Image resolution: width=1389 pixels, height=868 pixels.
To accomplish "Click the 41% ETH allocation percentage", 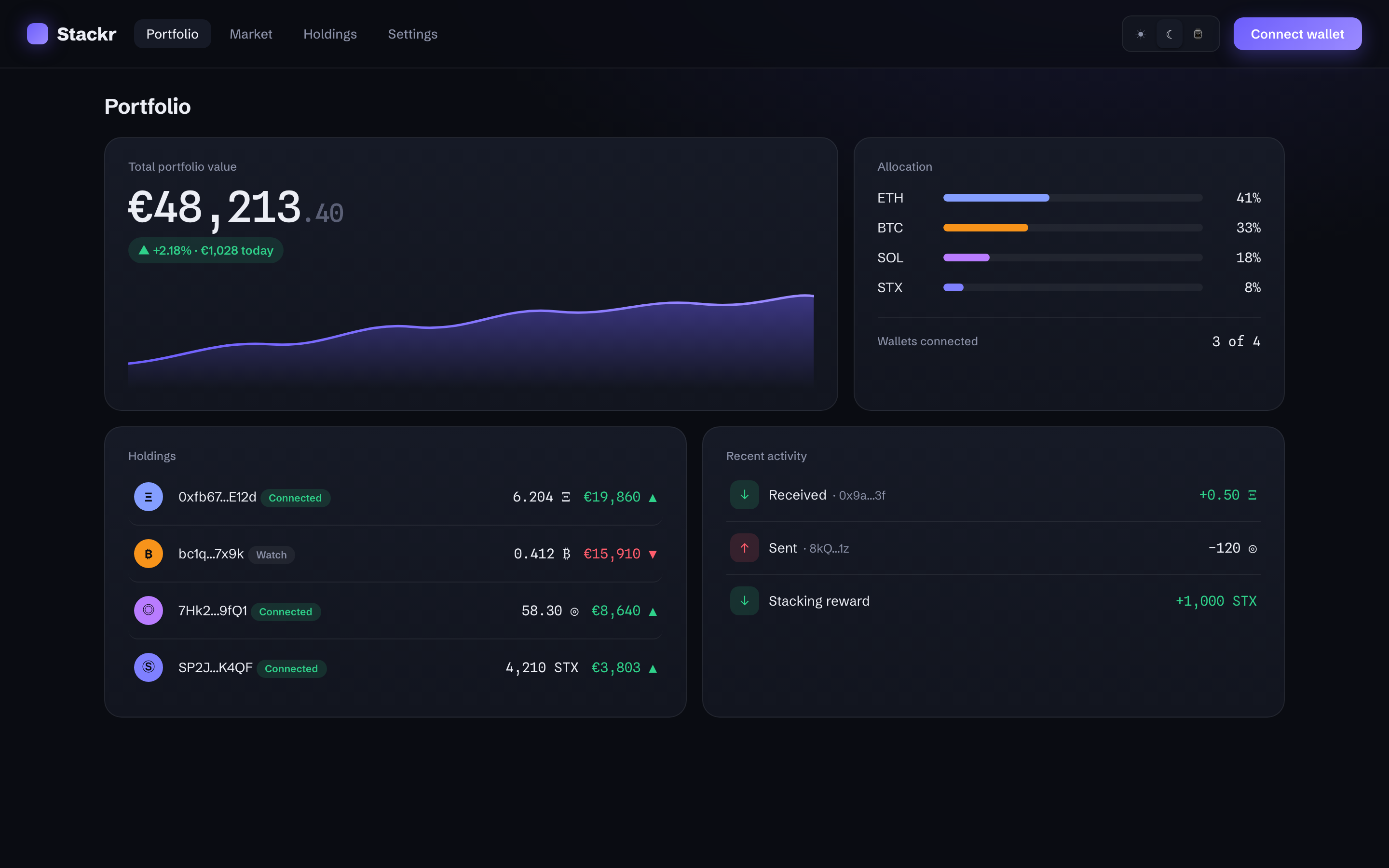I will point(1248,198).
